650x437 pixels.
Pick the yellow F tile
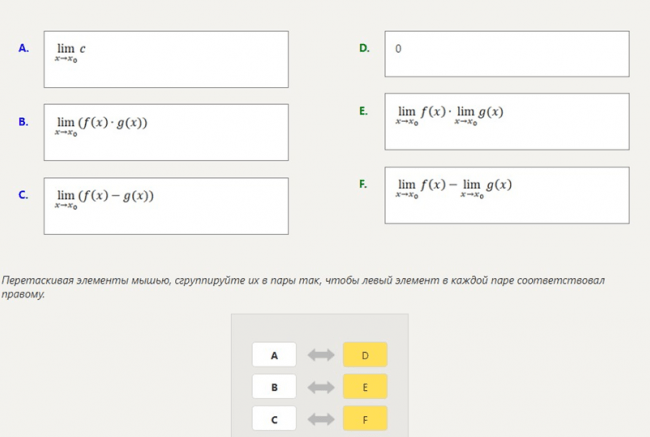[365, 419]
